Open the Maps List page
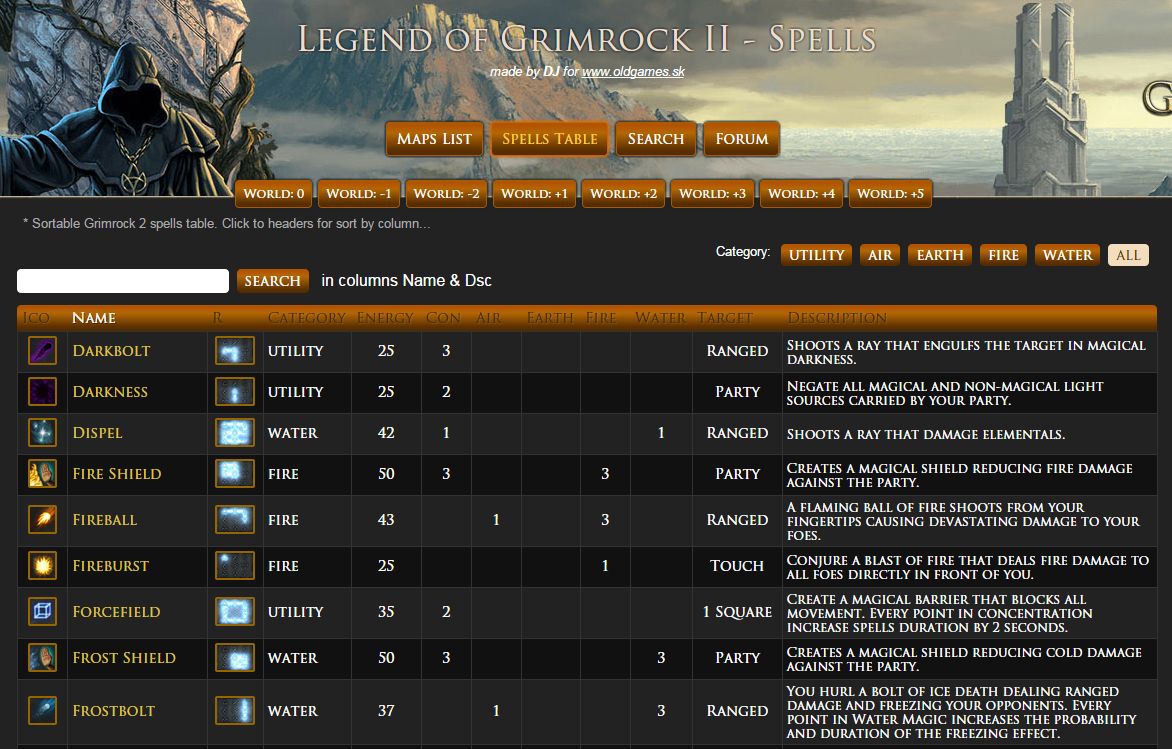 click(x=434, y=139)
